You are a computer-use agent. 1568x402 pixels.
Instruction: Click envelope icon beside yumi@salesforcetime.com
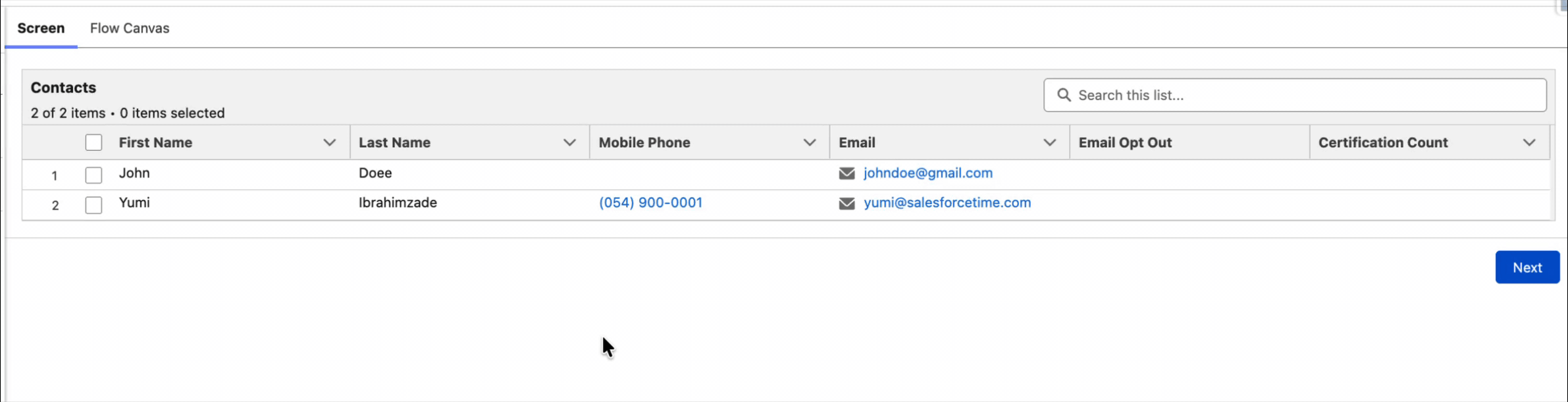847,203
